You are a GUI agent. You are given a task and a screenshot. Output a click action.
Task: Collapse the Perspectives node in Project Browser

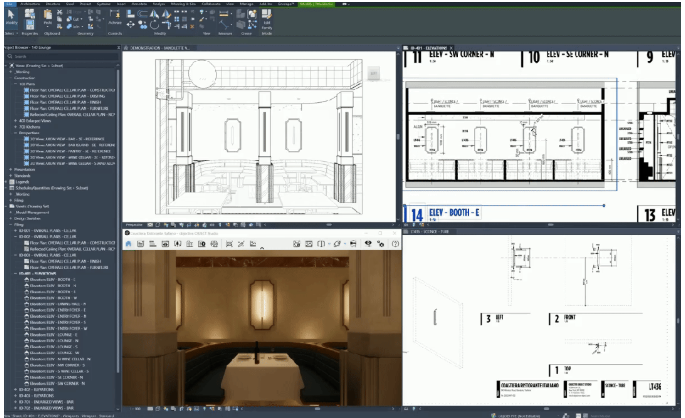point(16,133)
